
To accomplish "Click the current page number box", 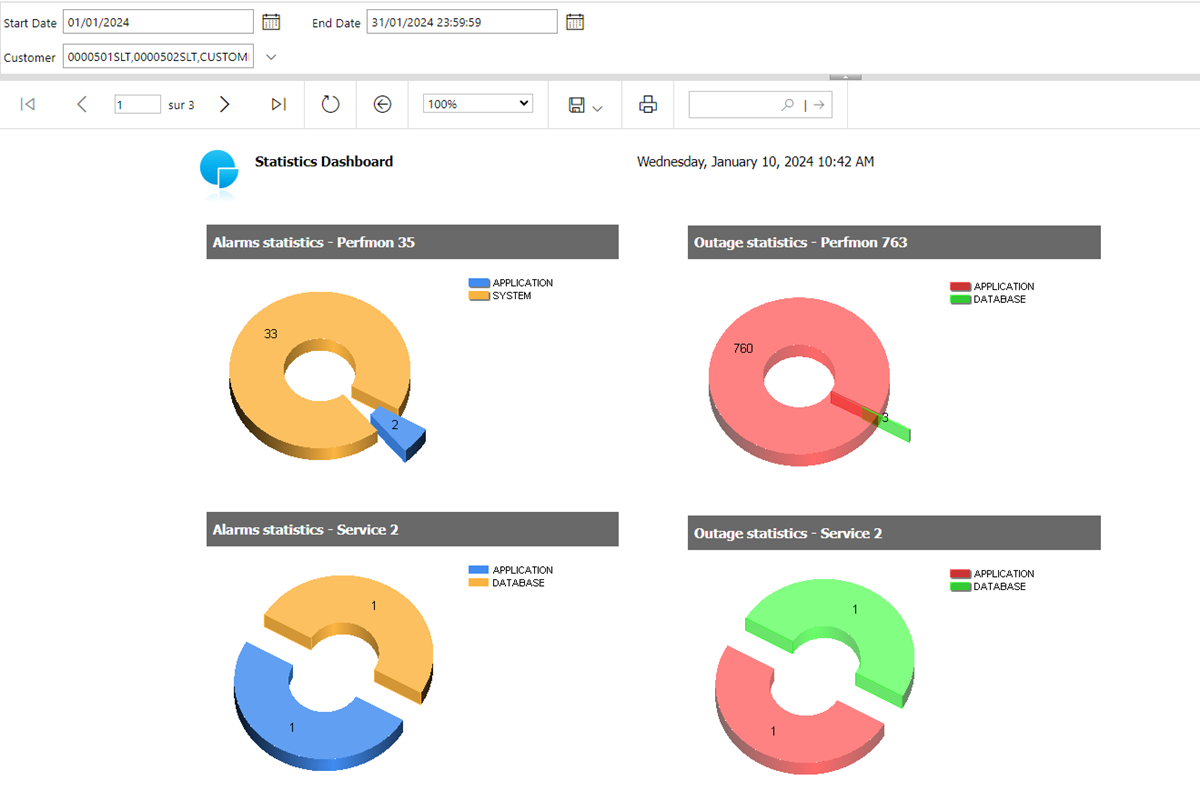I will (137, 104).
